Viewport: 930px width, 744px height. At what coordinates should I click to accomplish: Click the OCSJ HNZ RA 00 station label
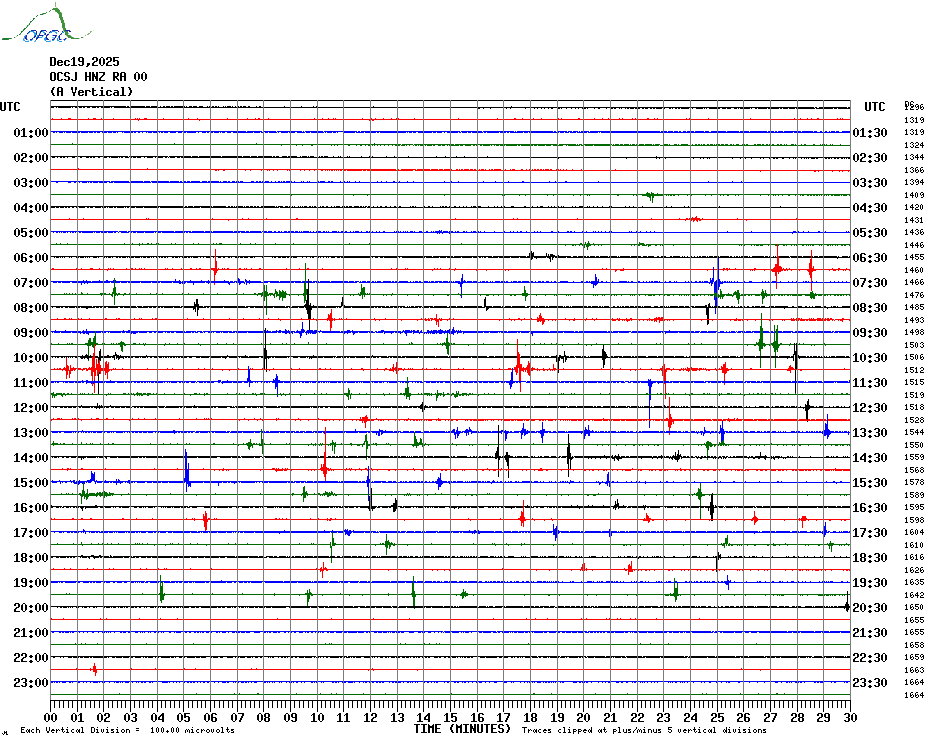click(x=98, y=77)
